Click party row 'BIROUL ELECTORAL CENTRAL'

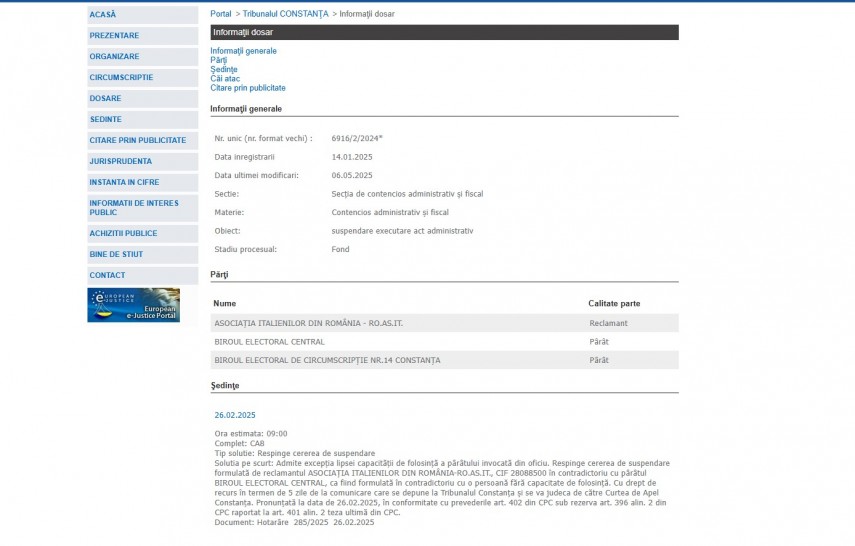tap(444, 342)
